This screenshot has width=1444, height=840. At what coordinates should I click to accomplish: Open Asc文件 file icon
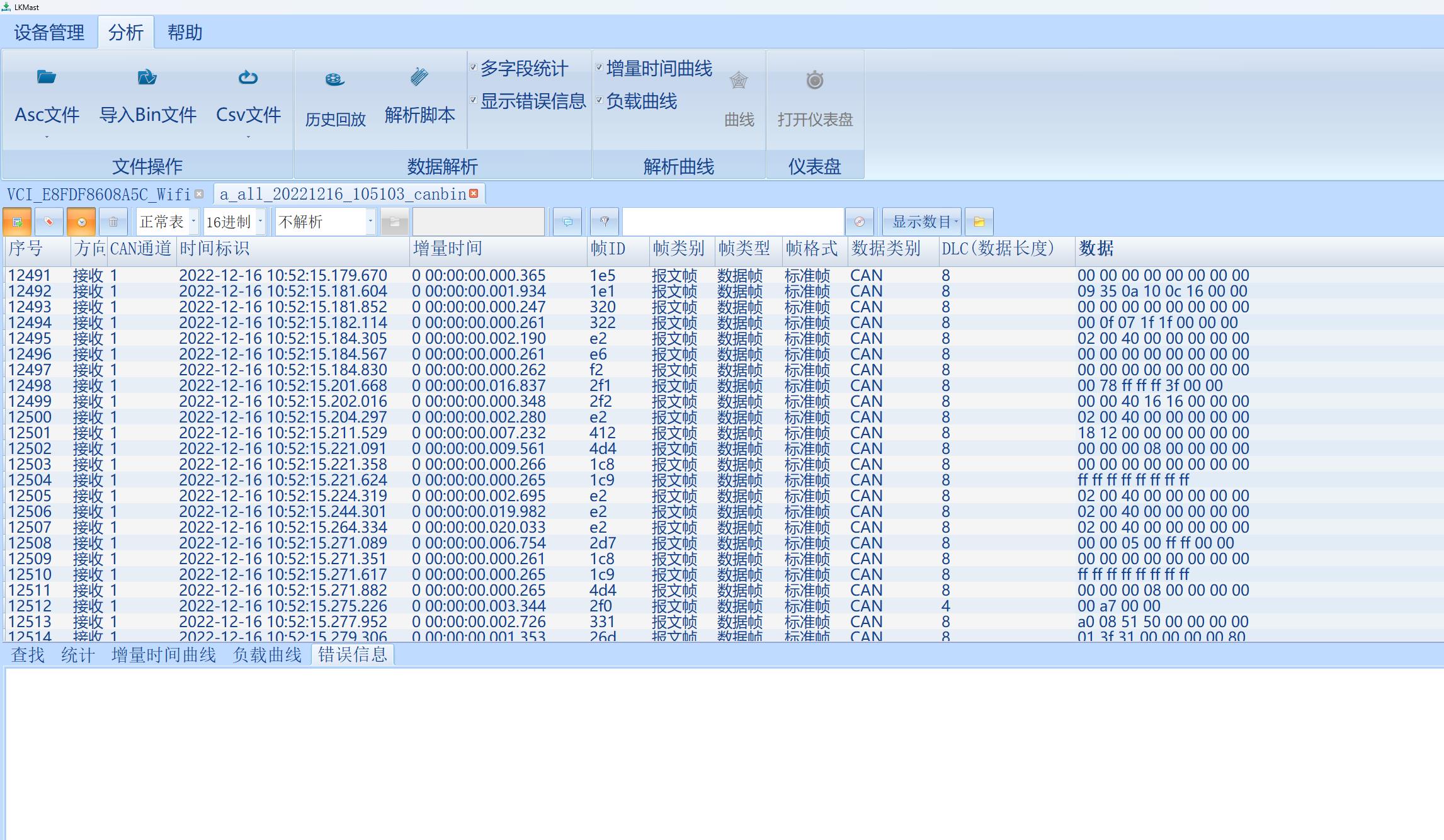coord(47,77)
